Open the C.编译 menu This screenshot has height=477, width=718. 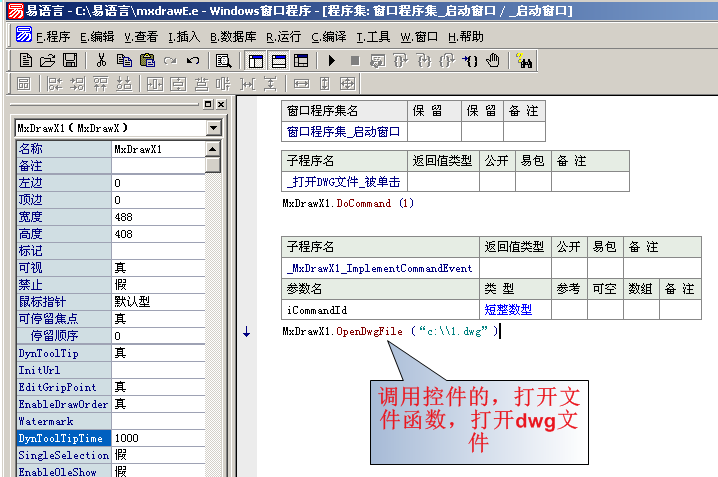pos(329,37)
